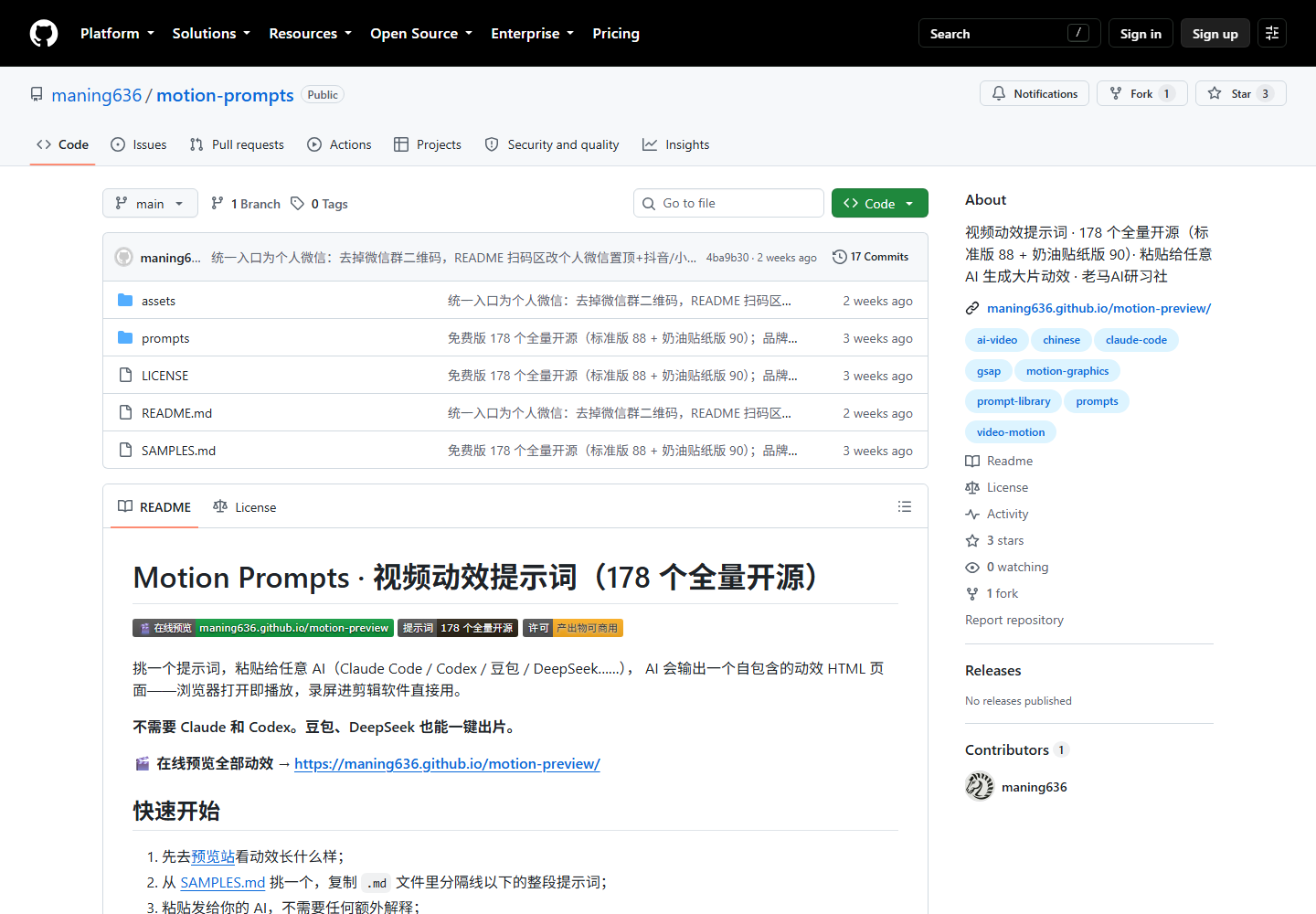This screenshot has height=914, width=1316.
Task: Click the prompt-library topic tag
Action: coord(1014,401)
